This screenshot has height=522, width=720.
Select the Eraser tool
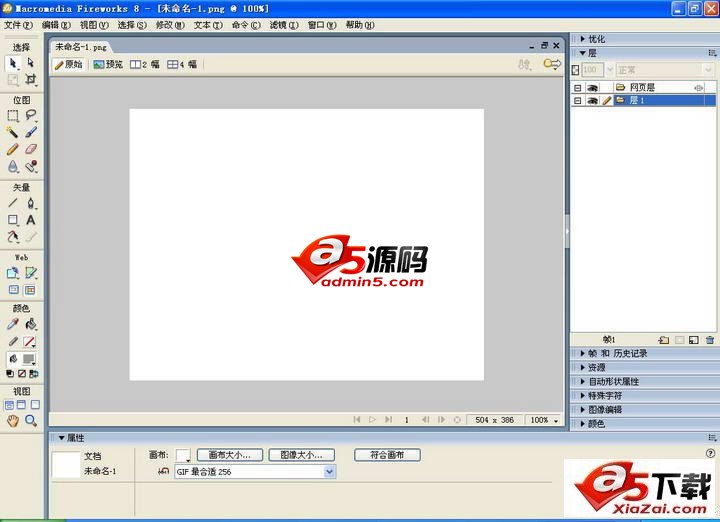coord(31,149)
